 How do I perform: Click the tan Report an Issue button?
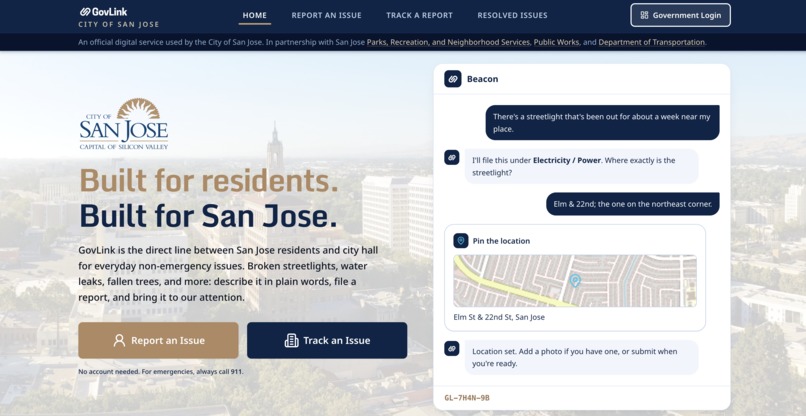pyautogui.click(x=158, y=340)
